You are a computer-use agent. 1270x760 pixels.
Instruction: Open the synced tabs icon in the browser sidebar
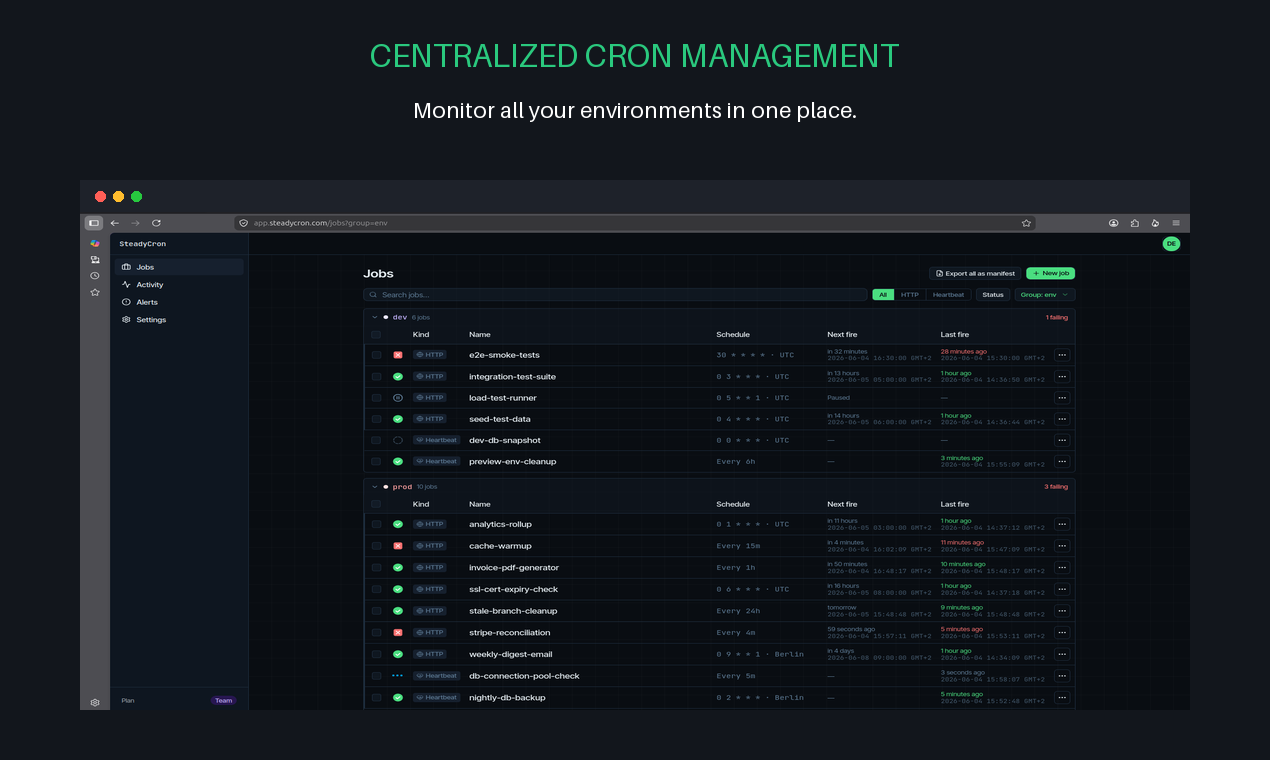tap(95, 259)
